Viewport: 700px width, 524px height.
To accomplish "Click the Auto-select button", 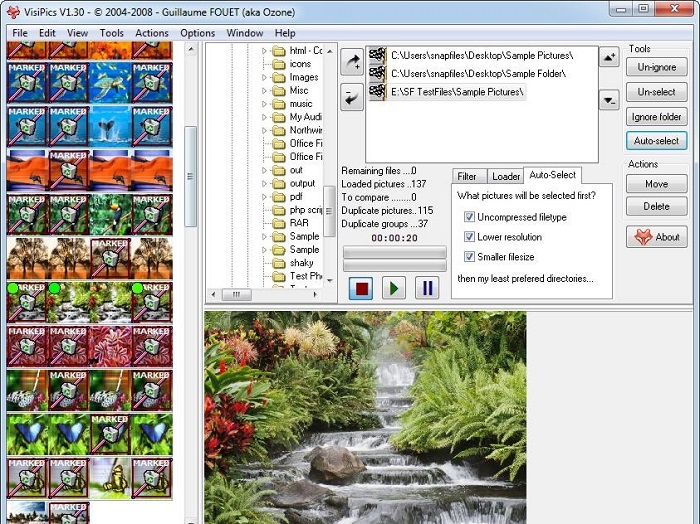I will pos(657,141).
